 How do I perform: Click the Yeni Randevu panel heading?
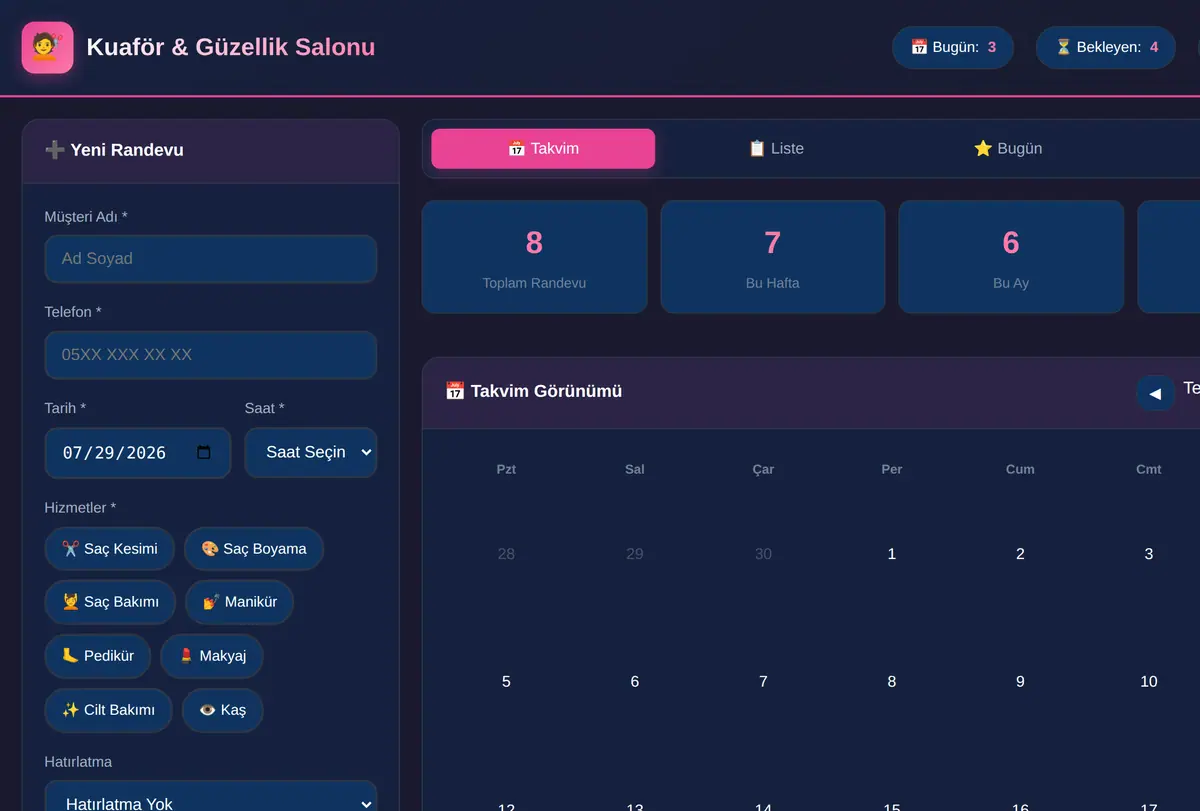(114, 150)
